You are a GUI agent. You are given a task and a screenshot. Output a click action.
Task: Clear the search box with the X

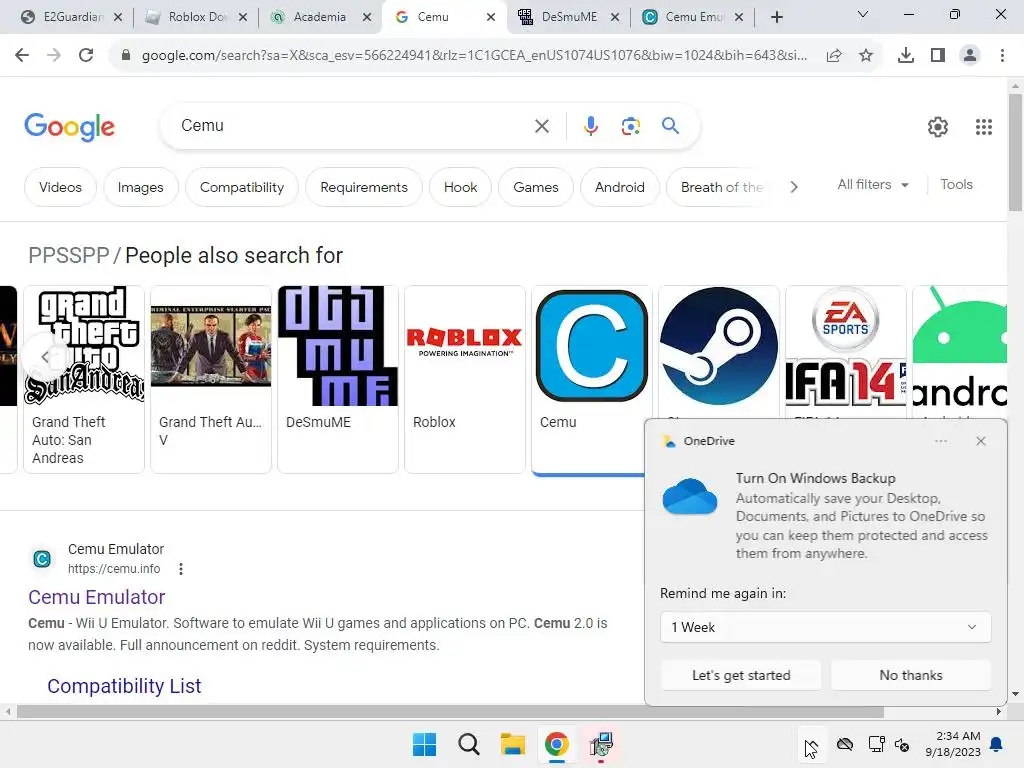coord(541,126)
